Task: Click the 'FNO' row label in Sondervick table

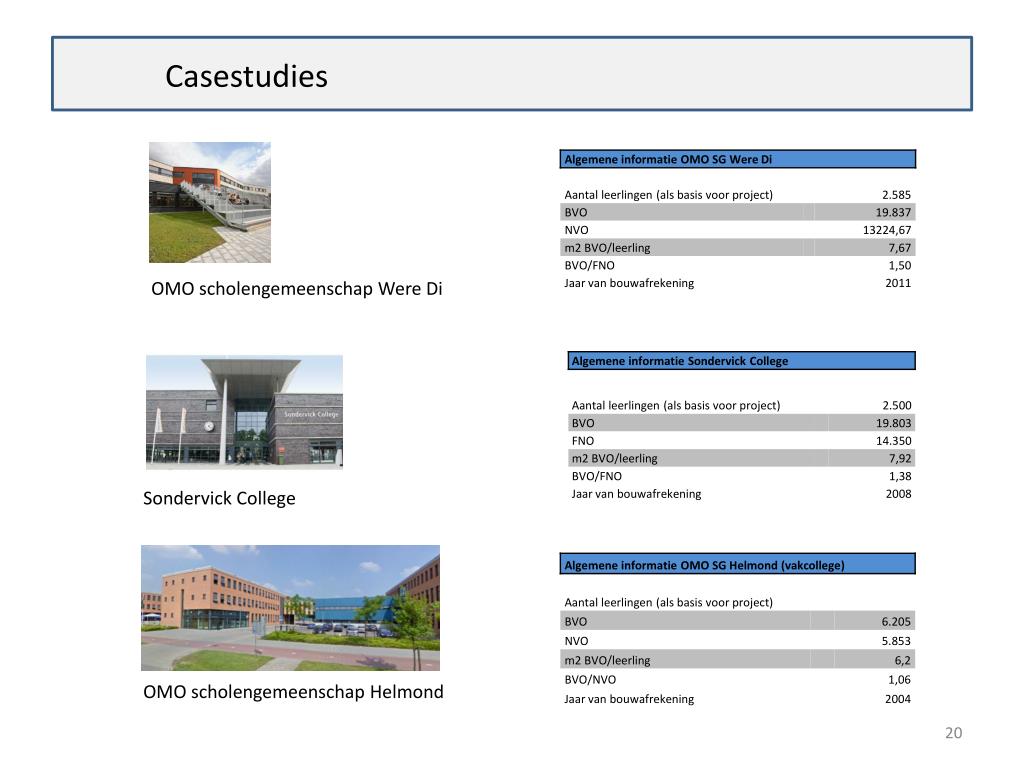Action: [x=583, y=441]
